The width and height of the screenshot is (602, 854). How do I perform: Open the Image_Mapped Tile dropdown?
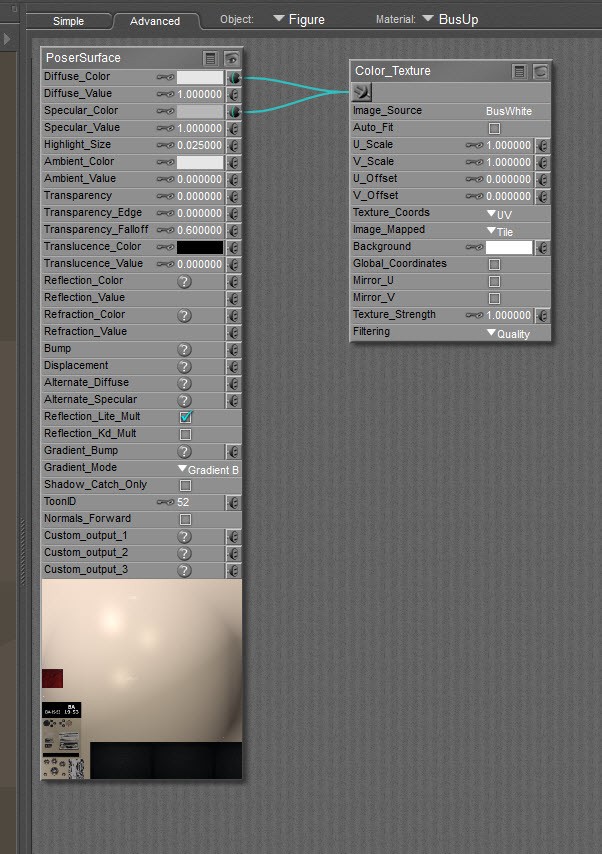coord(500,231)
